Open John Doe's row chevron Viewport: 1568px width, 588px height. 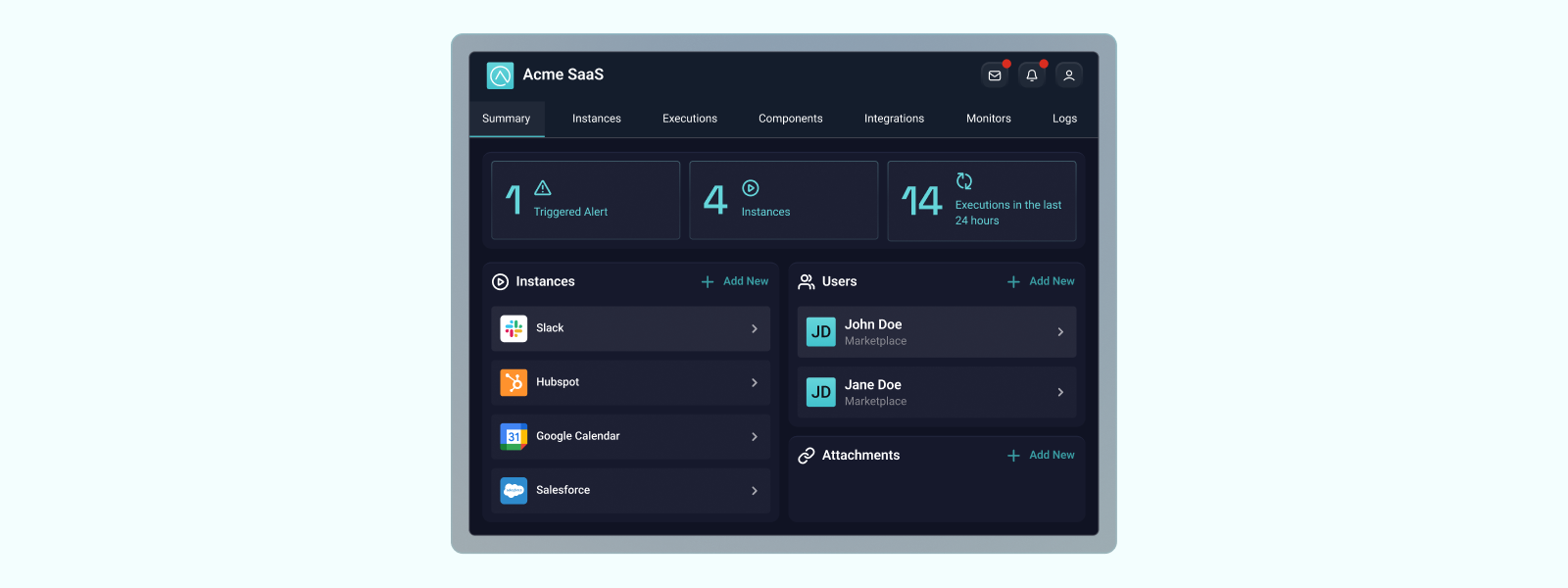[1060, 332]
